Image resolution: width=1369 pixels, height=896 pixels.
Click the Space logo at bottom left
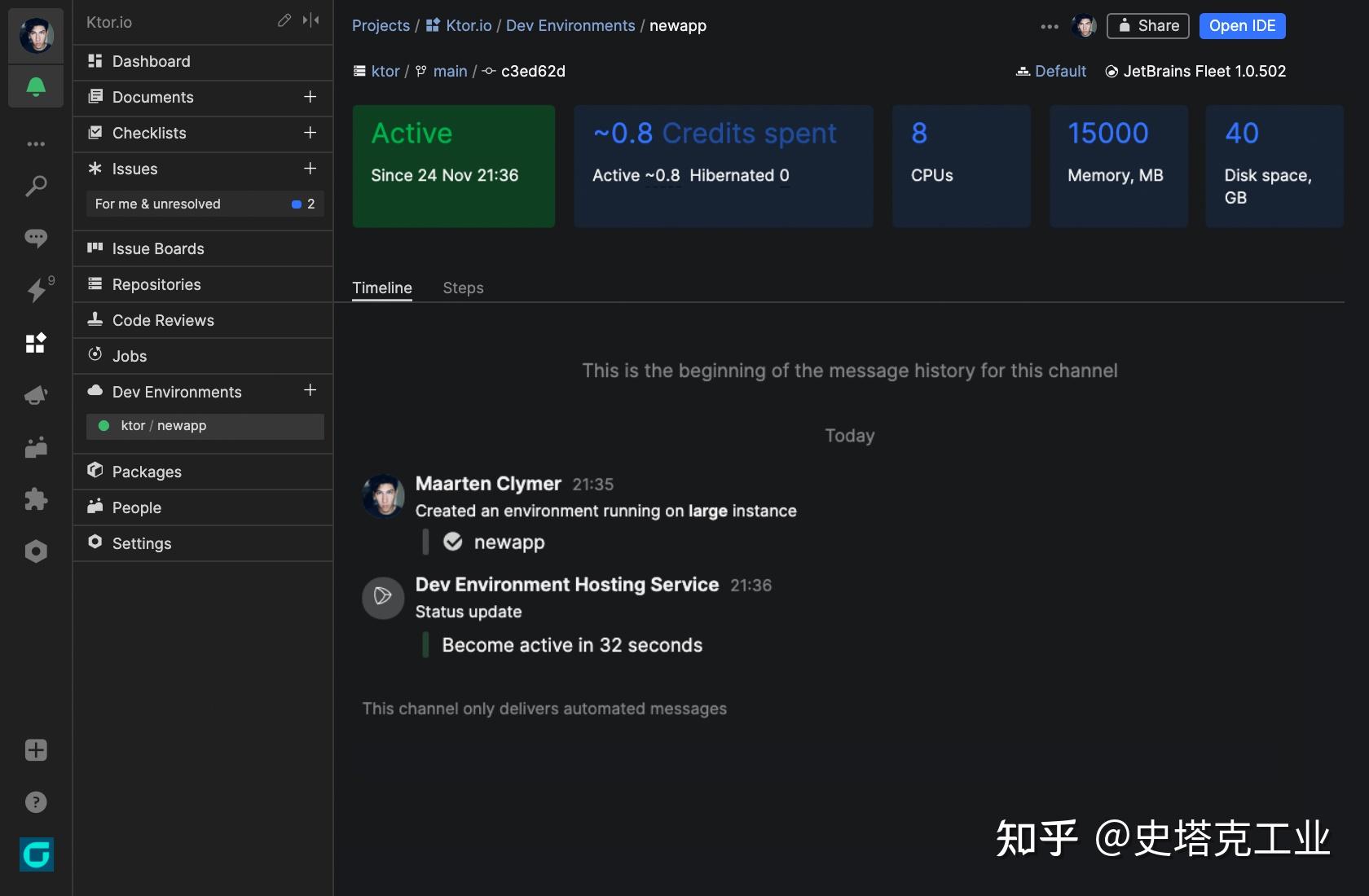37,854
